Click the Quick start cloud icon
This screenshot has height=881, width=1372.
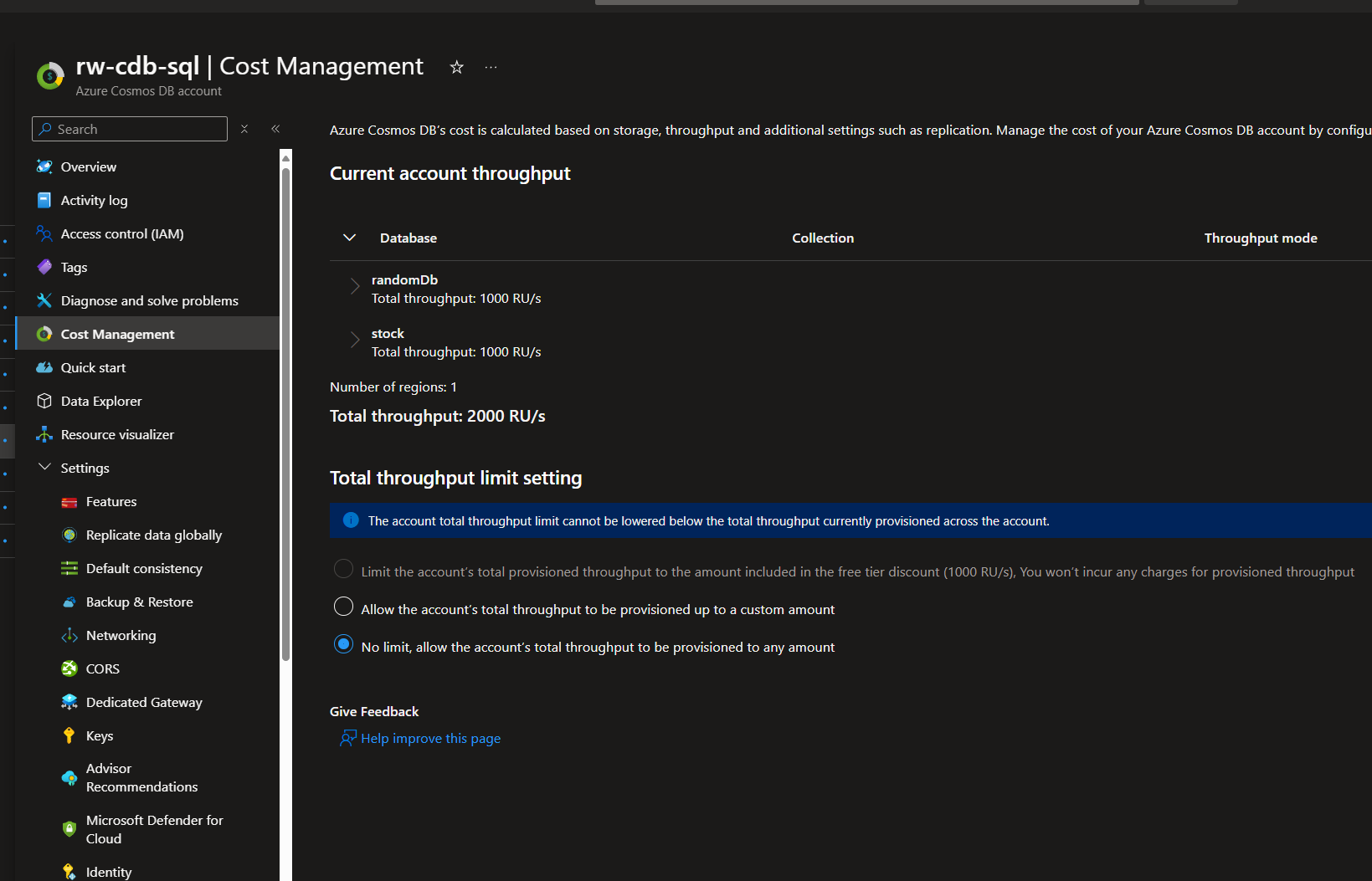point(44,367)
